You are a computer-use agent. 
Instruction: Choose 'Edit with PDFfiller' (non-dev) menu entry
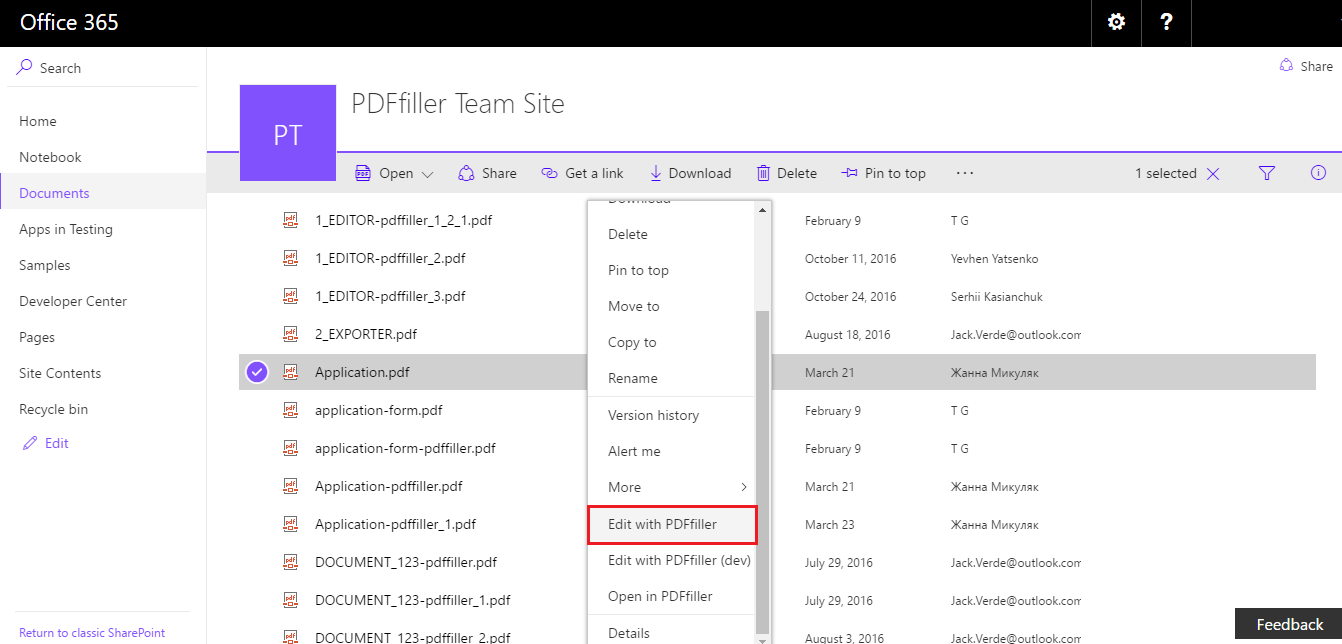tap(671, 524)
